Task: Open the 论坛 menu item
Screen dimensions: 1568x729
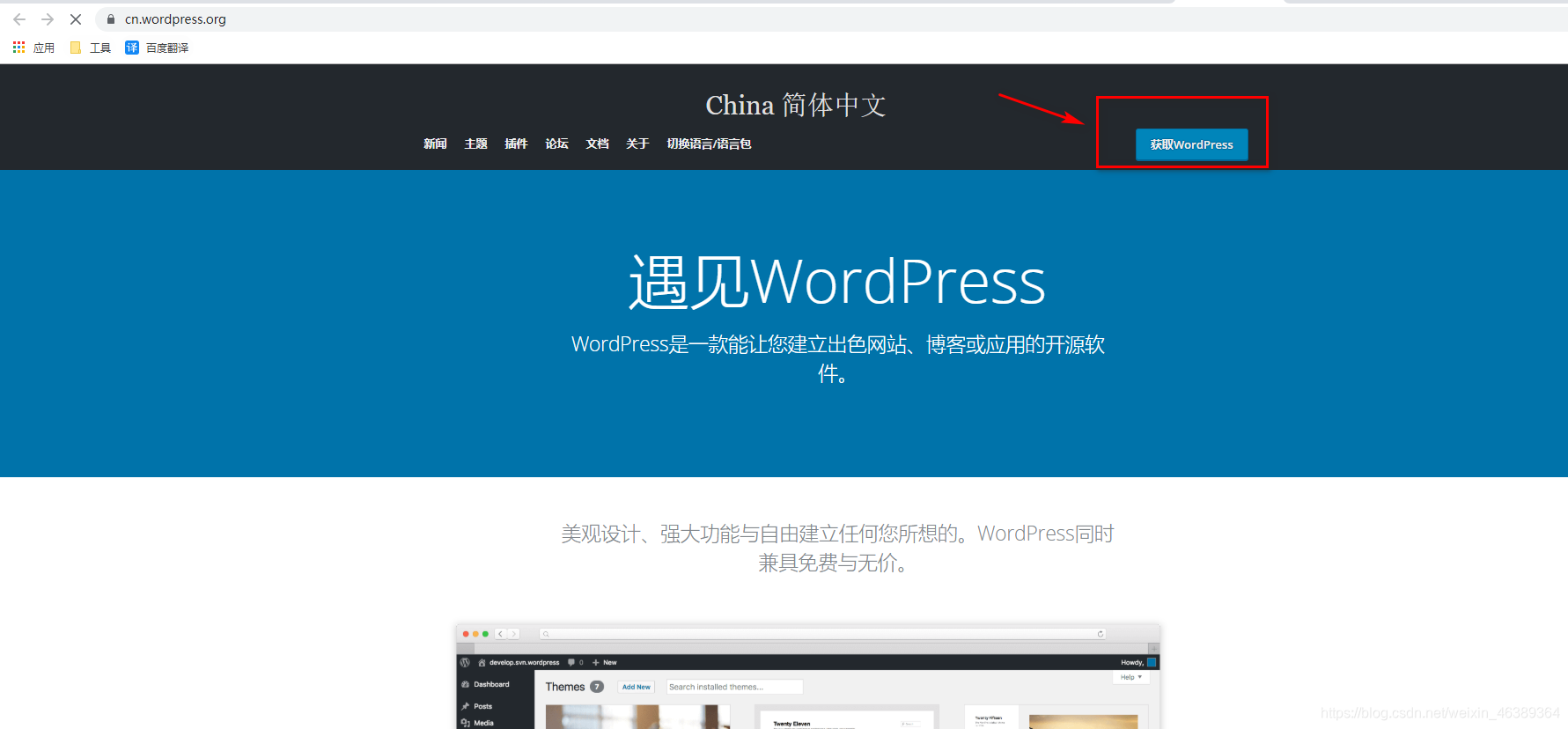Action: tap(556, 144)
